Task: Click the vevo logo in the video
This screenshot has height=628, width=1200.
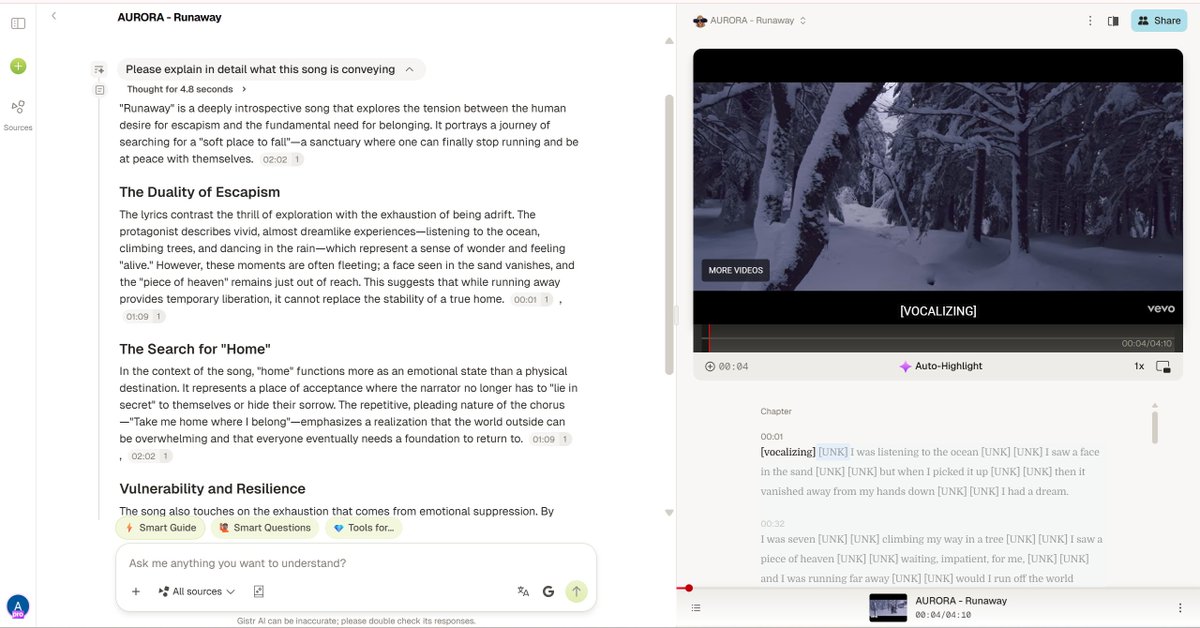Action: click(x=1161, y=309)
